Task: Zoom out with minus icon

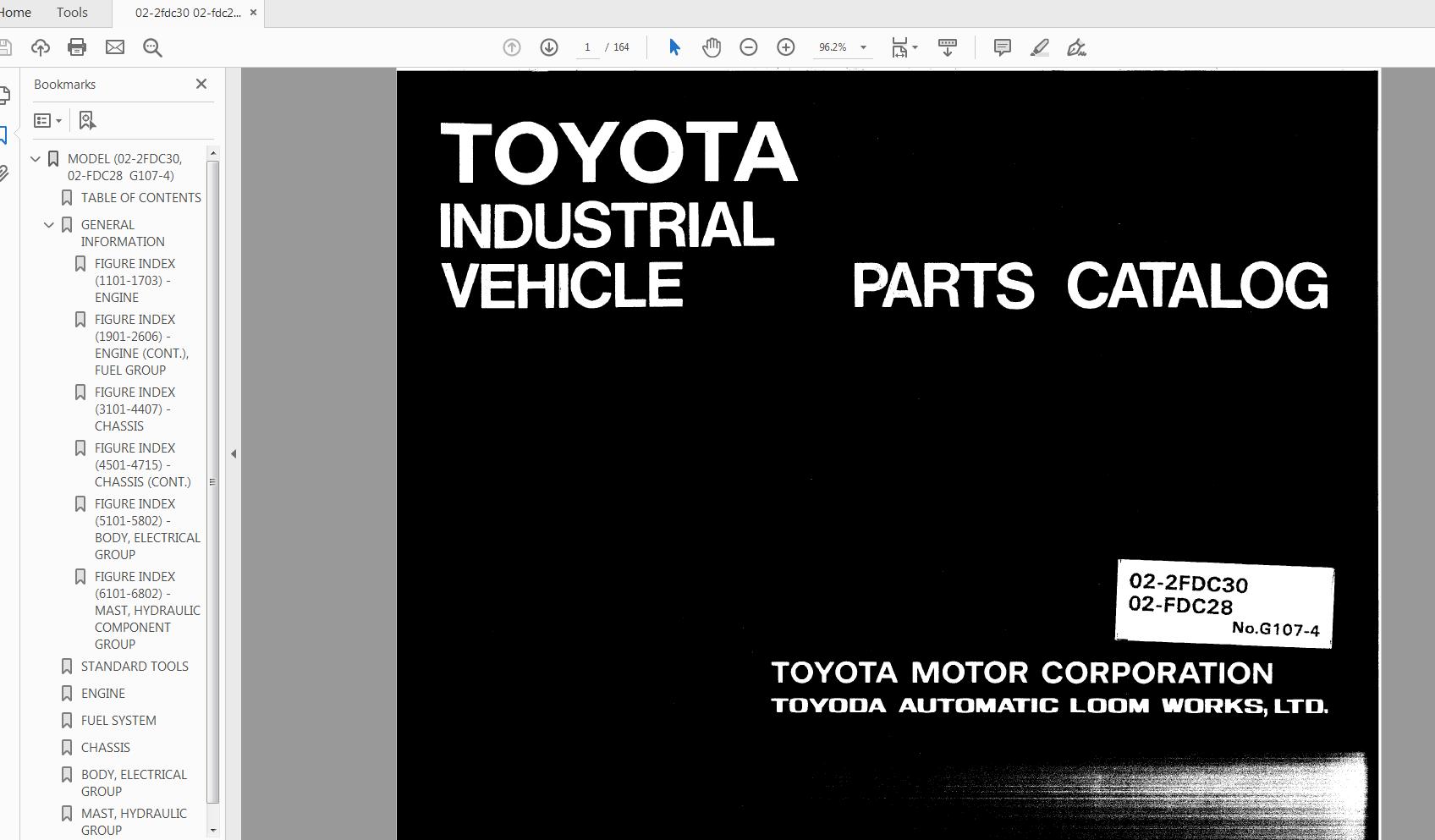Action: click(749, 47)
